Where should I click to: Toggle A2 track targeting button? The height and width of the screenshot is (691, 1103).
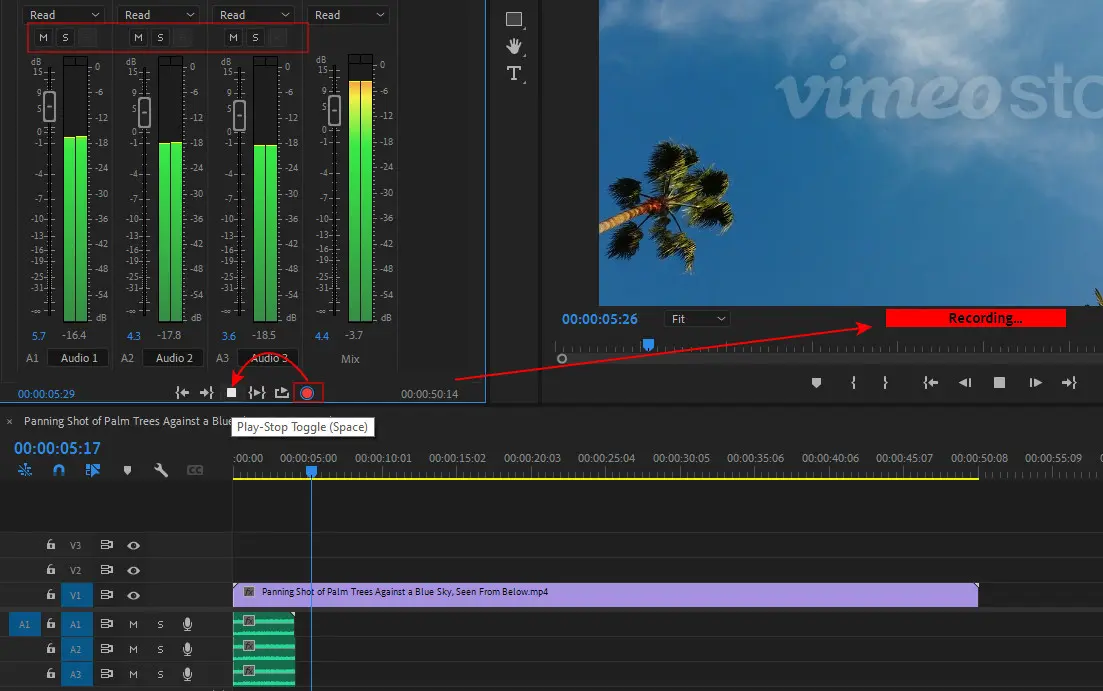75,649
